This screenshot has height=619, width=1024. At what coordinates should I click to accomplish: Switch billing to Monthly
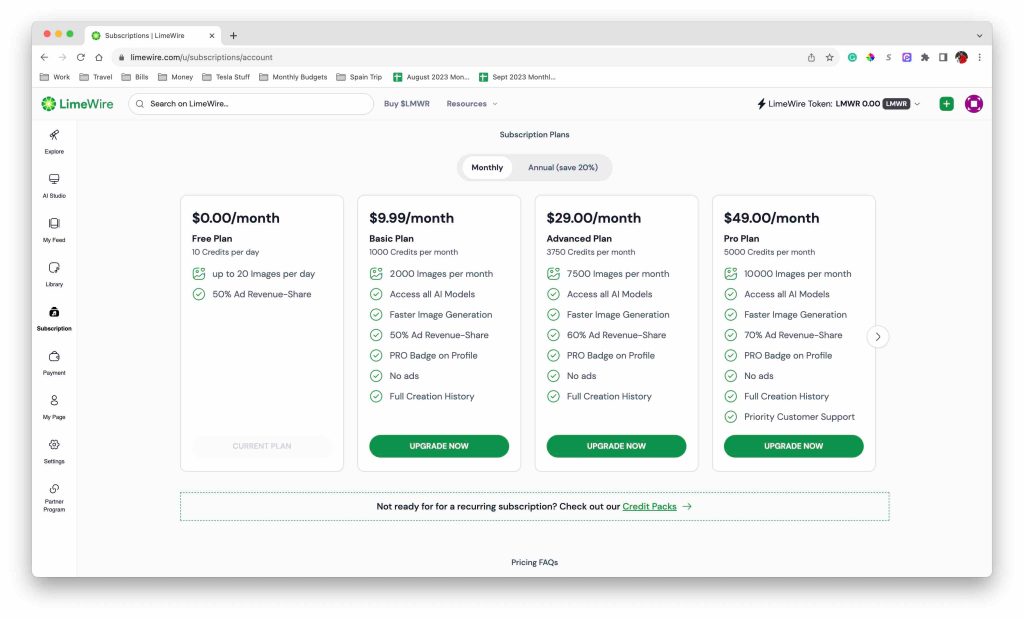pos(487,168)
